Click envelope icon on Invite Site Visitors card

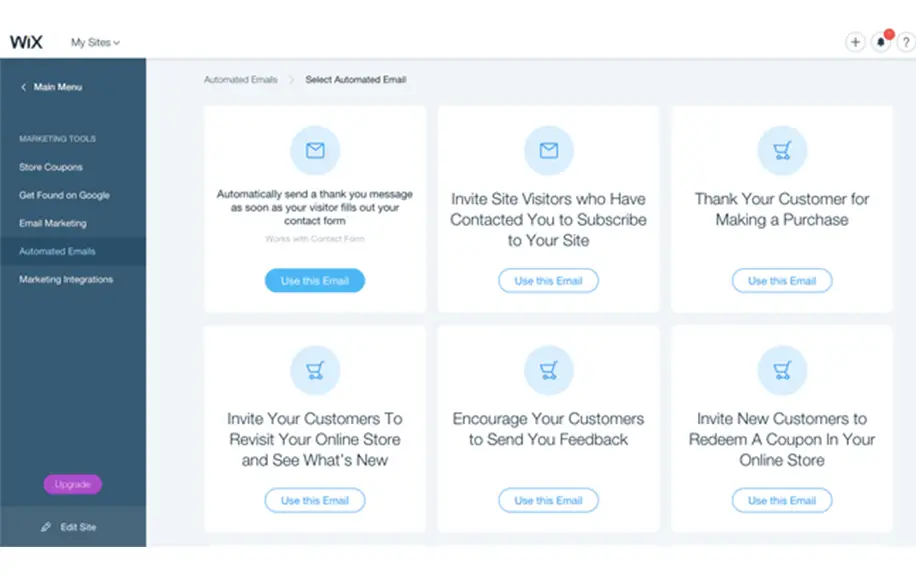coord(549,150)
